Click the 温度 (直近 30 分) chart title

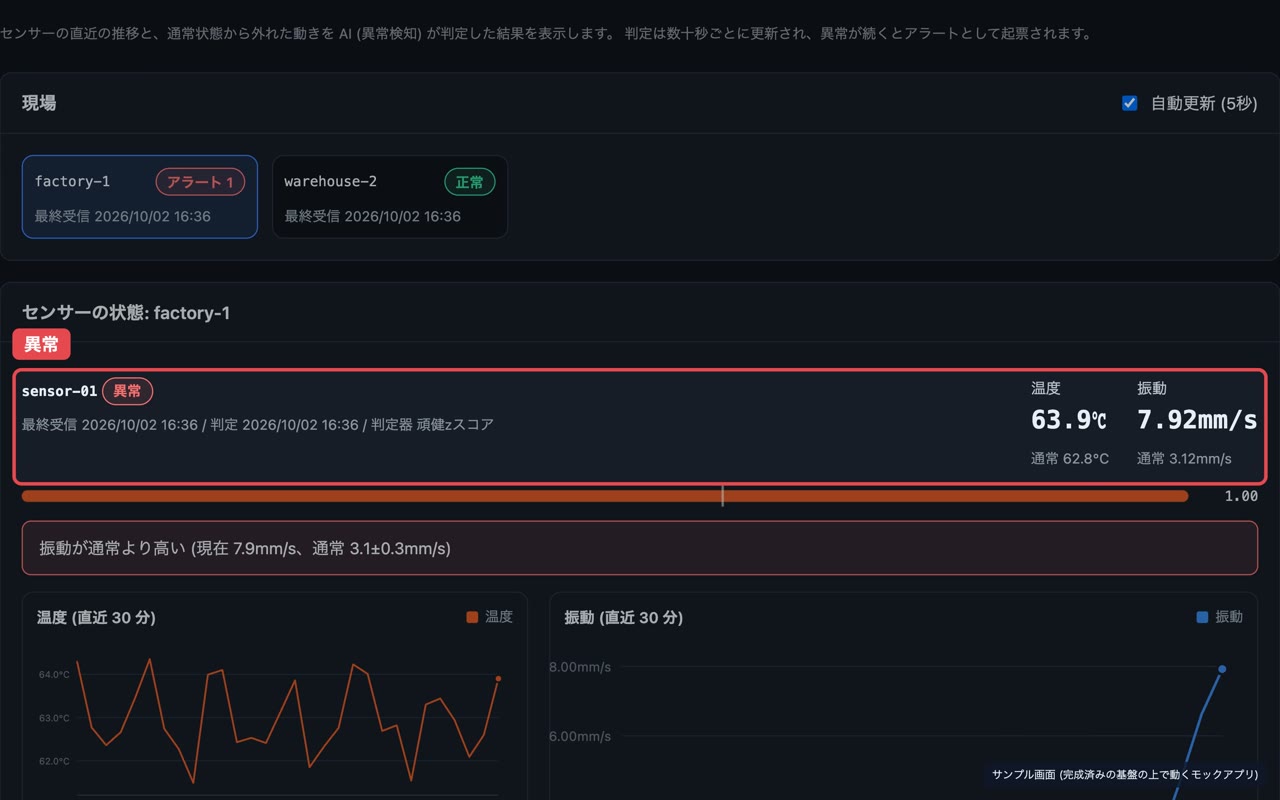pos(96,618)
